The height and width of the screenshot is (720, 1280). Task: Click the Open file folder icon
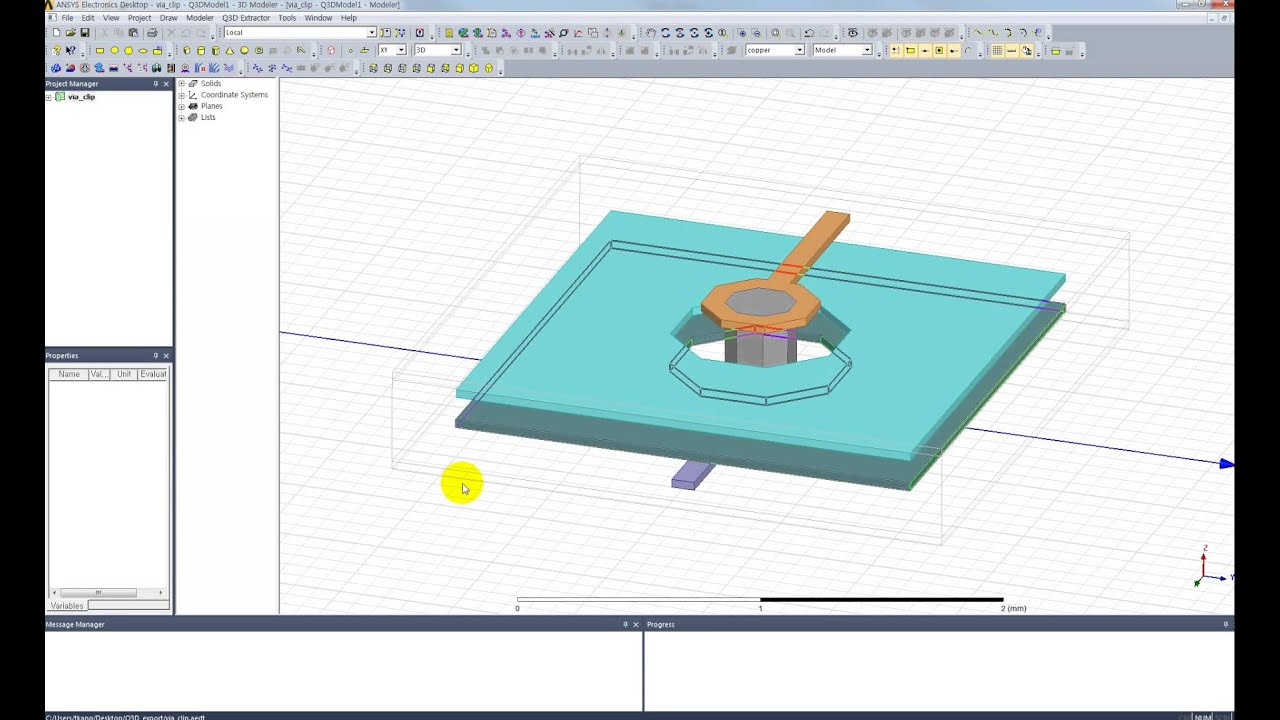[x=70, y=32]
